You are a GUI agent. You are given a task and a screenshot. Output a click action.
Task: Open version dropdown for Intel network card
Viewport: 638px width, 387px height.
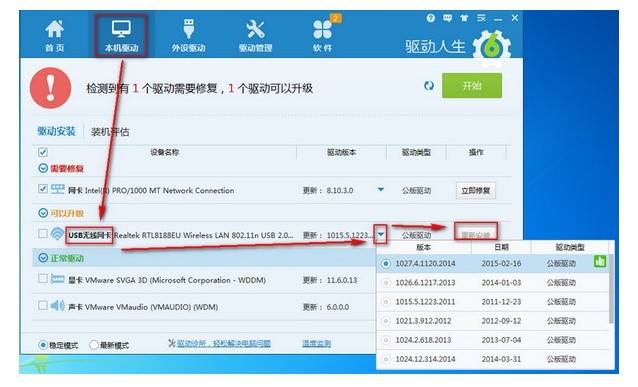click(380, 190)
